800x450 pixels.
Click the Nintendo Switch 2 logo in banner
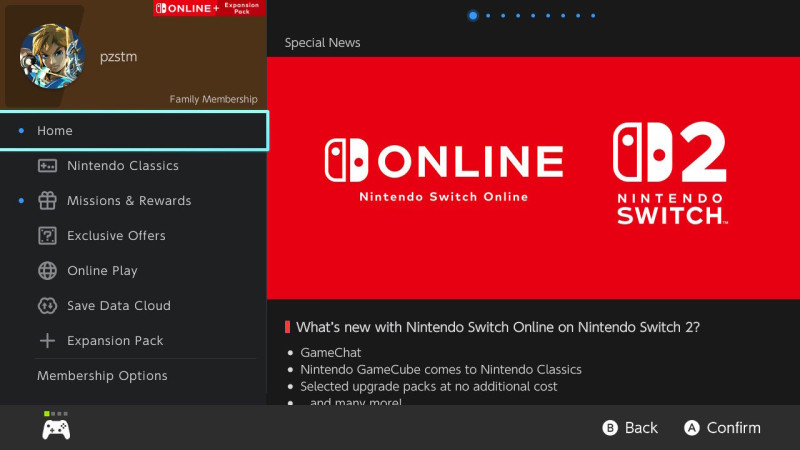670,173
